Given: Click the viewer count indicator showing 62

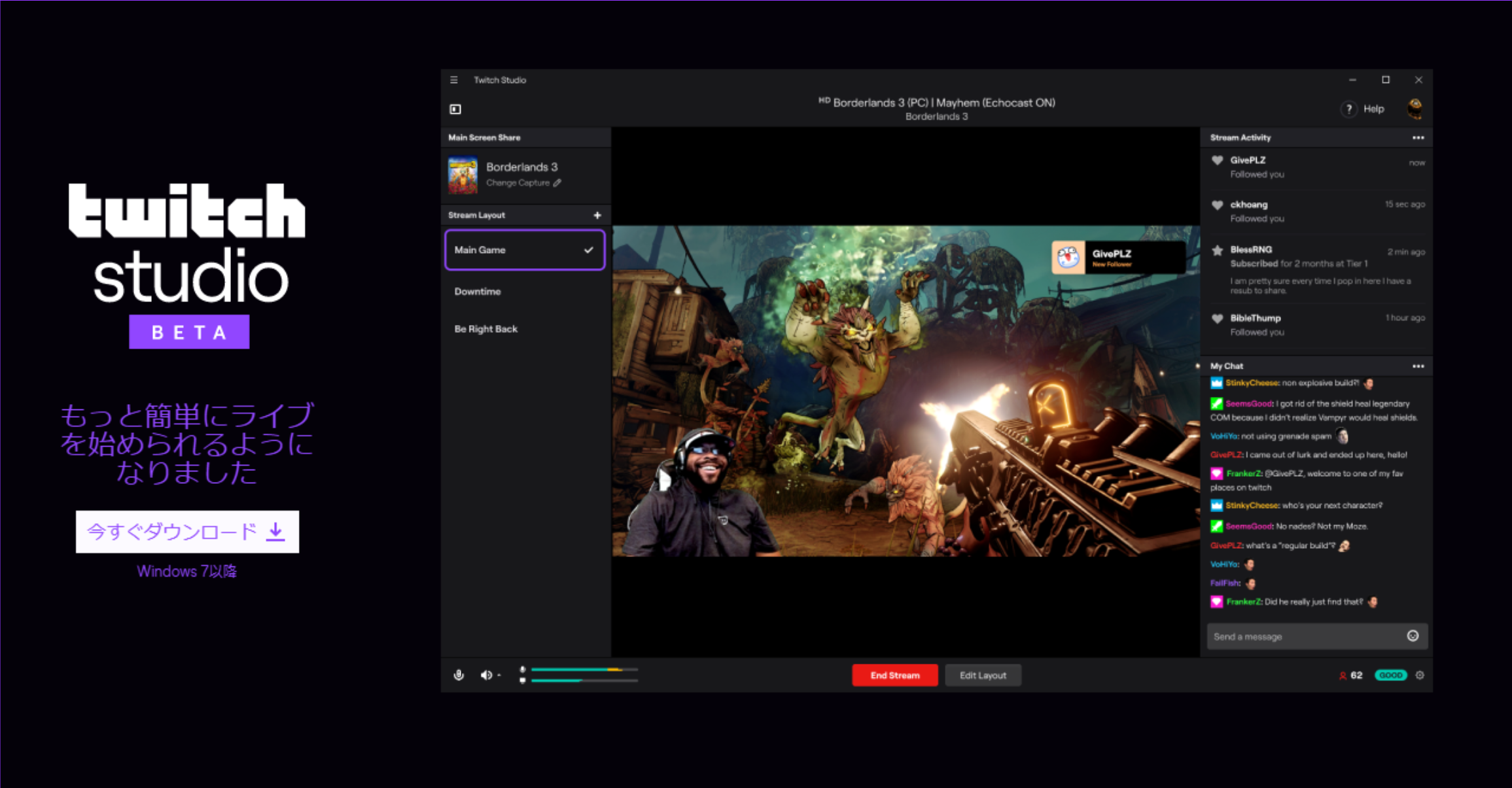Looking at the screenshot, I should [x=1350, y=676].
